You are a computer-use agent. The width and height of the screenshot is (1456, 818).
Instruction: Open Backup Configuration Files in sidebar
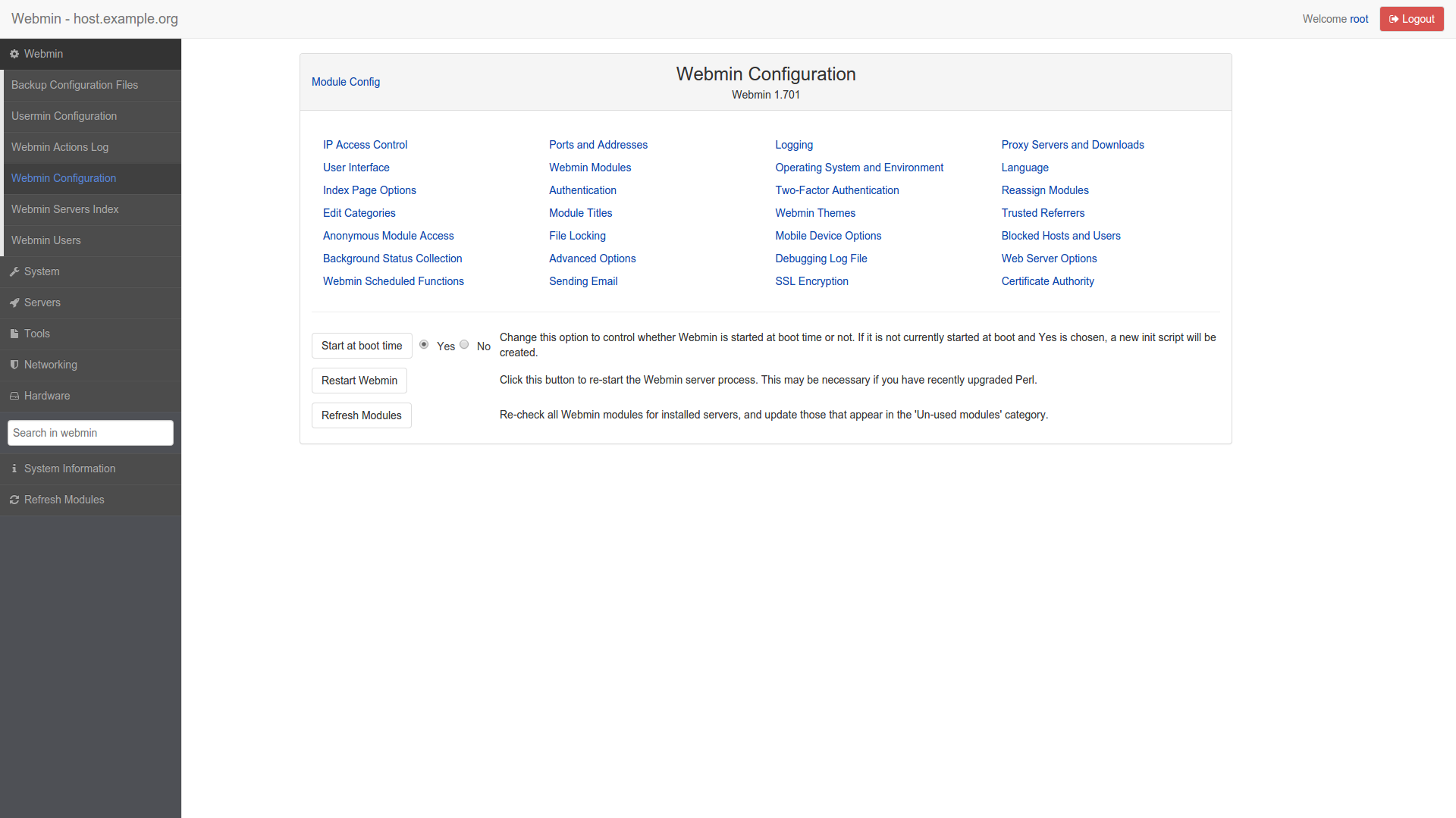pyautogui.click(x=92, y=85)
